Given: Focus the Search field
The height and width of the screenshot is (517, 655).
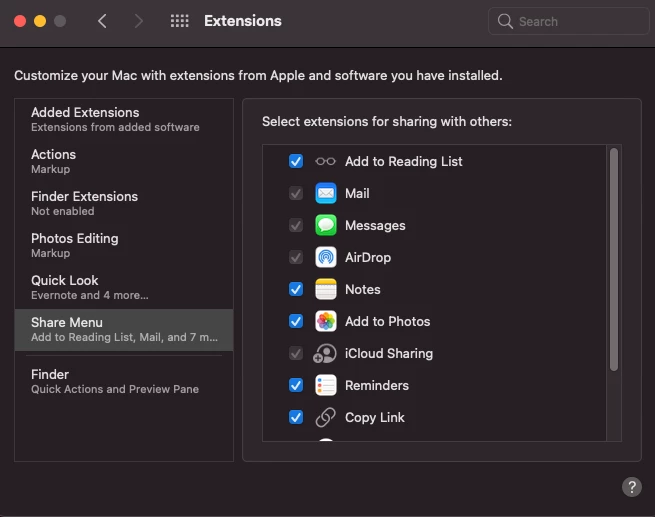Looking at the screenshot, I should pos(568,21).
